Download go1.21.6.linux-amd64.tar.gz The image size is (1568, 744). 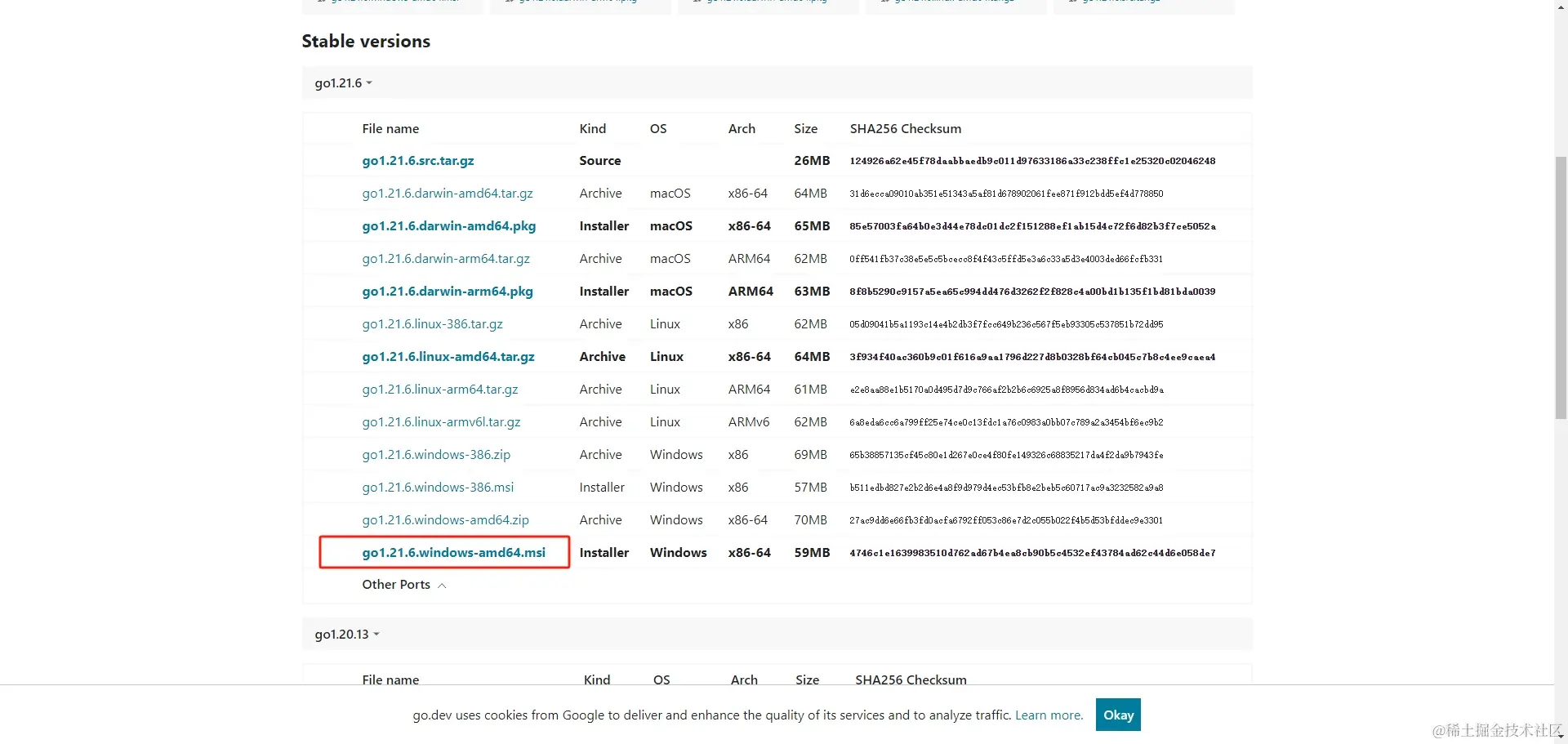(x=448, y=357)
